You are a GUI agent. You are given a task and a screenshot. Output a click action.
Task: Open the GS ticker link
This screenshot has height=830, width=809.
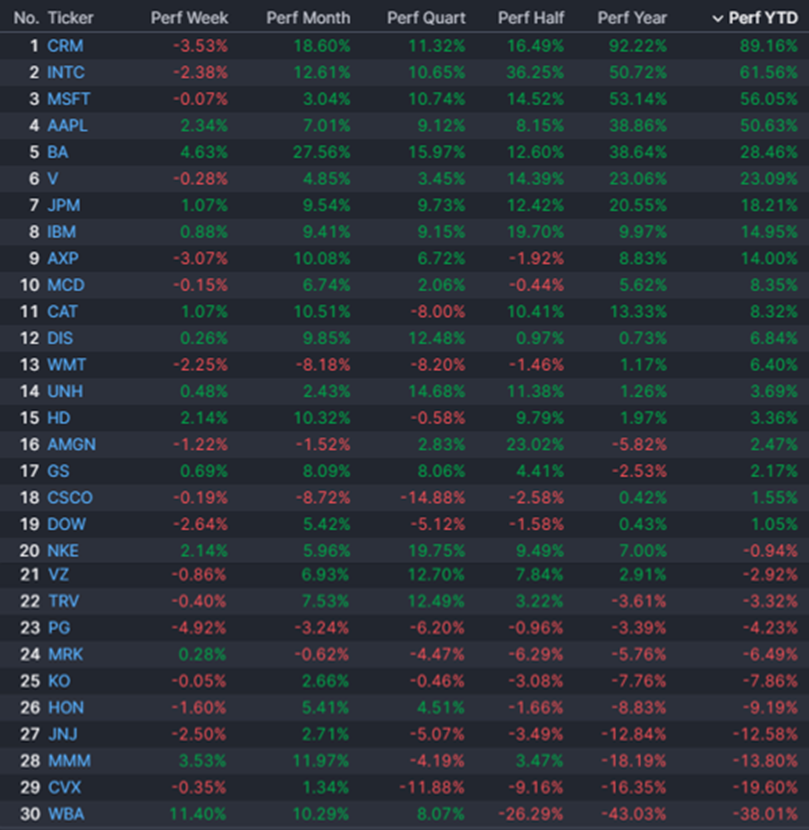(58, 471)
